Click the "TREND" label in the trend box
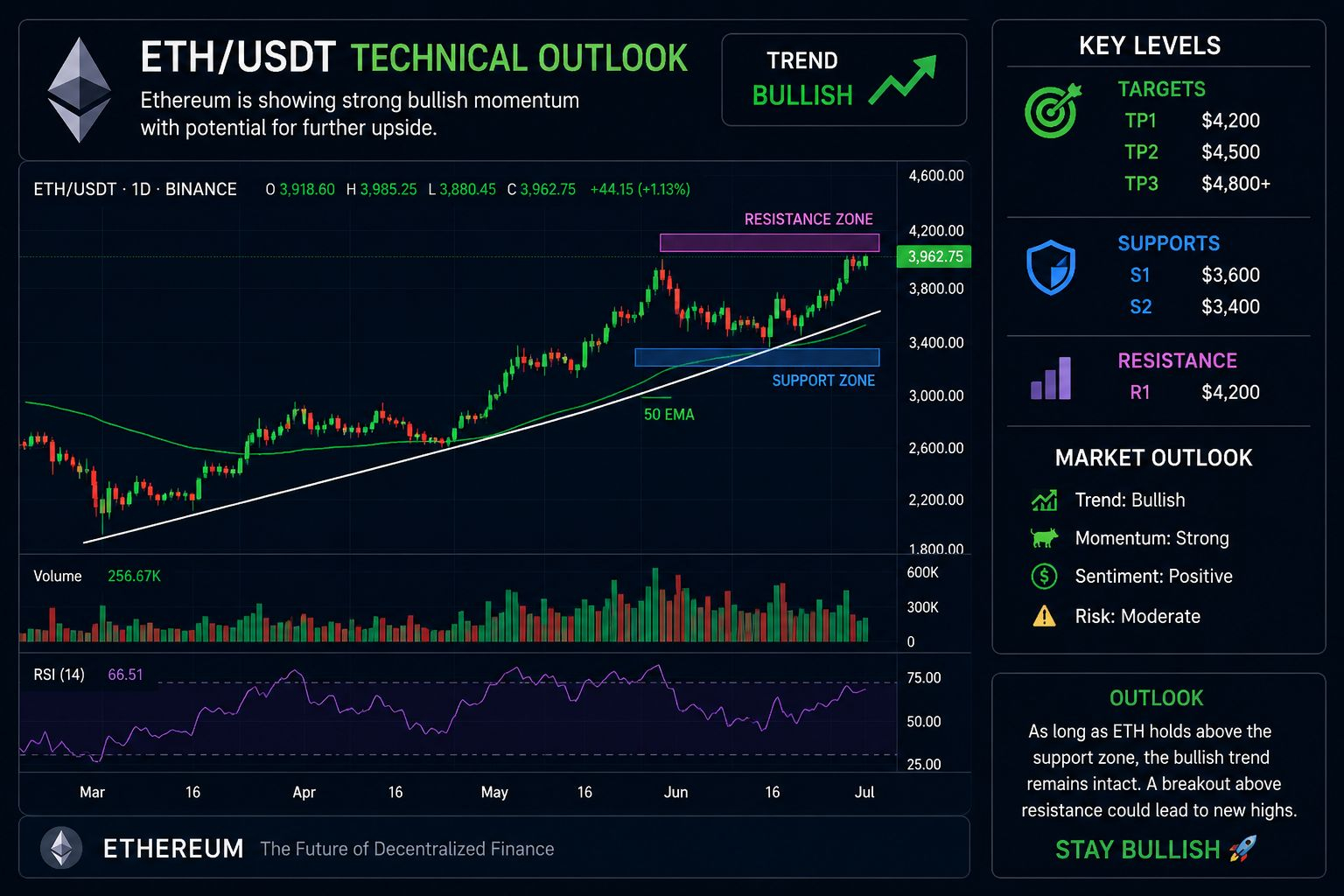1344x896 pixels. [802, 60]
